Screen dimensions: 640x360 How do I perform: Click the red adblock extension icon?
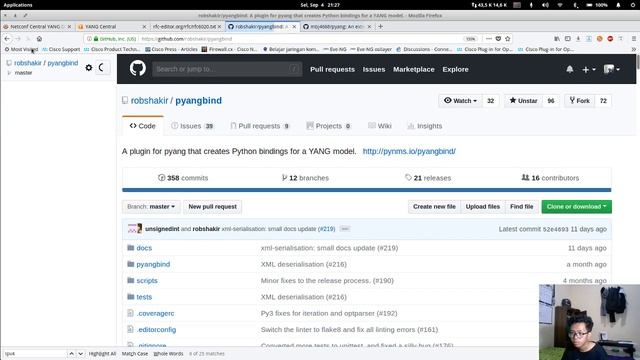tap(610, 38)
